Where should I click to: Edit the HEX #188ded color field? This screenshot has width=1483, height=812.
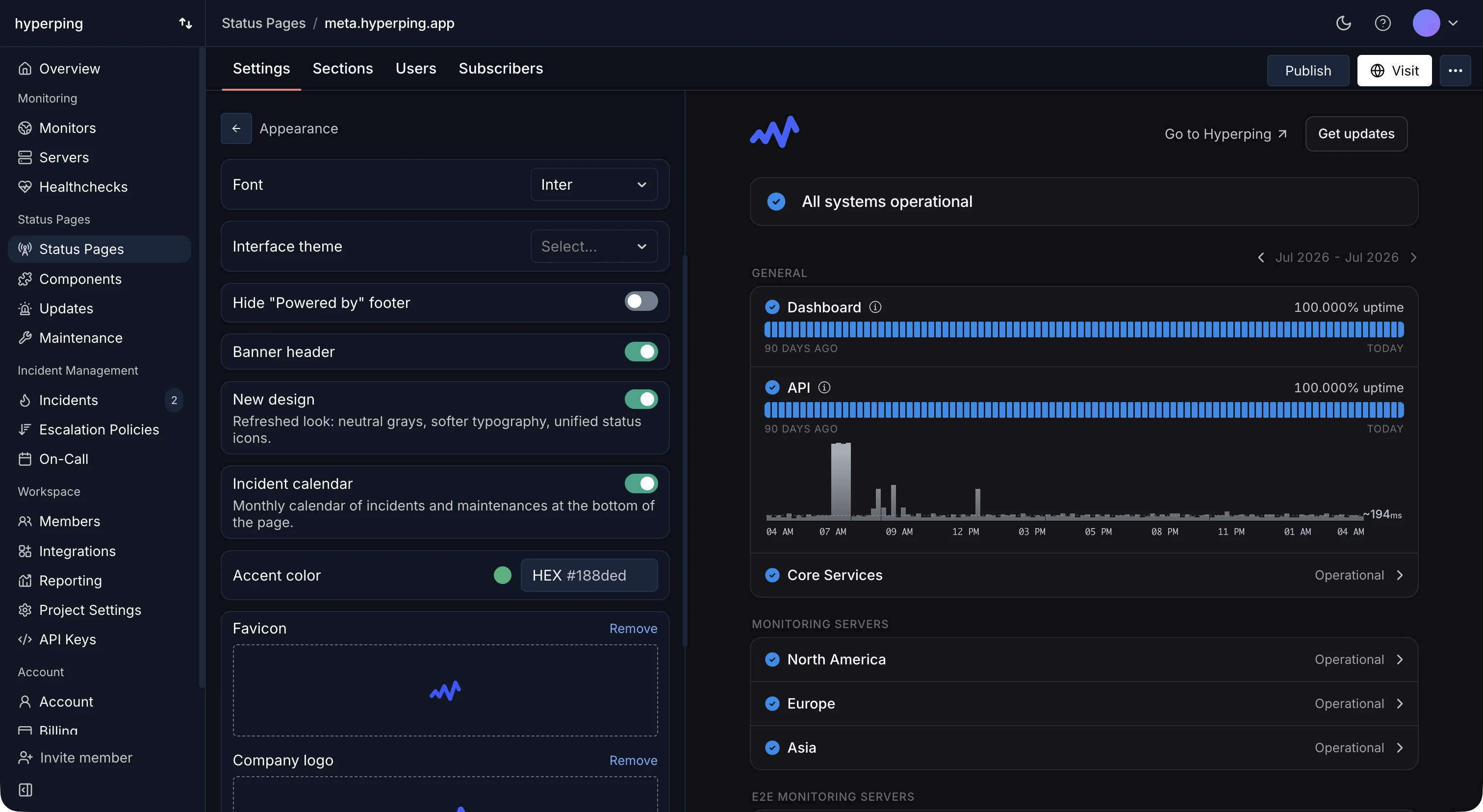[x=589, y=575]
